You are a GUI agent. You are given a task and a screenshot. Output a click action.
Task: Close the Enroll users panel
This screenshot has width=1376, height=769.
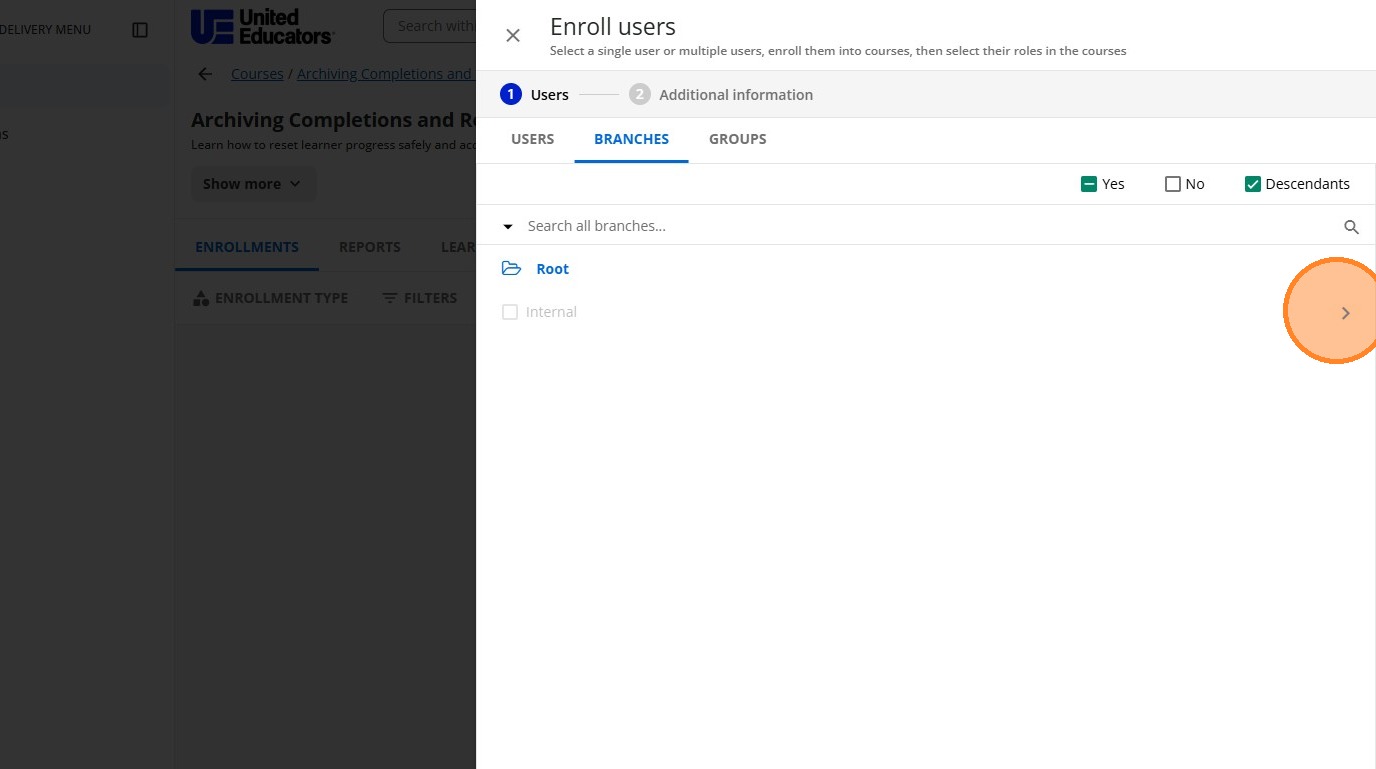click(x=513, y=36)
